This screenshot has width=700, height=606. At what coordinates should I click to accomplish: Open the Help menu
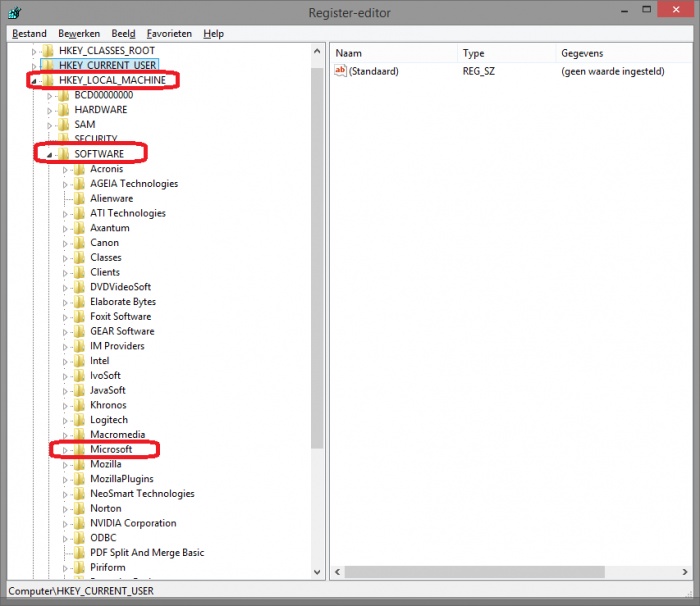[213, 33]
